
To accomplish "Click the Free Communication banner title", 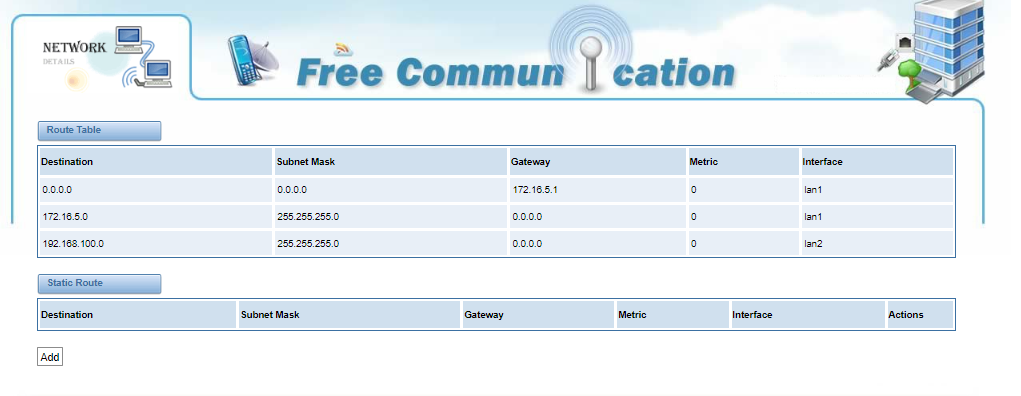I will click(x=516, y=72).
